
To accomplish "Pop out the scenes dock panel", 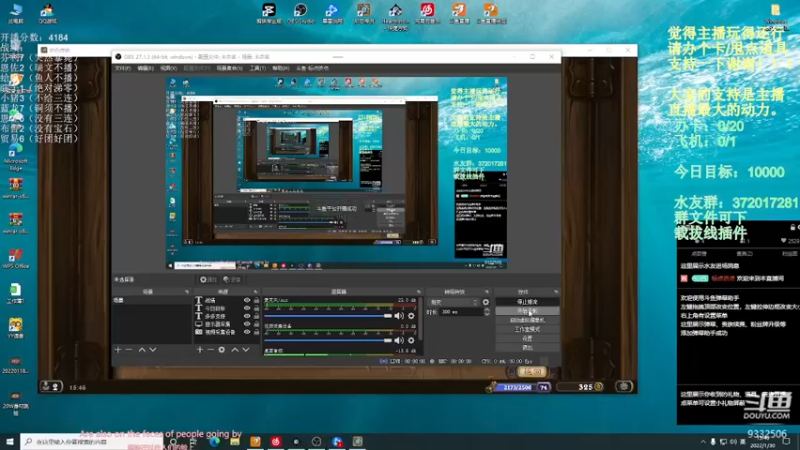I will (187, 292).
